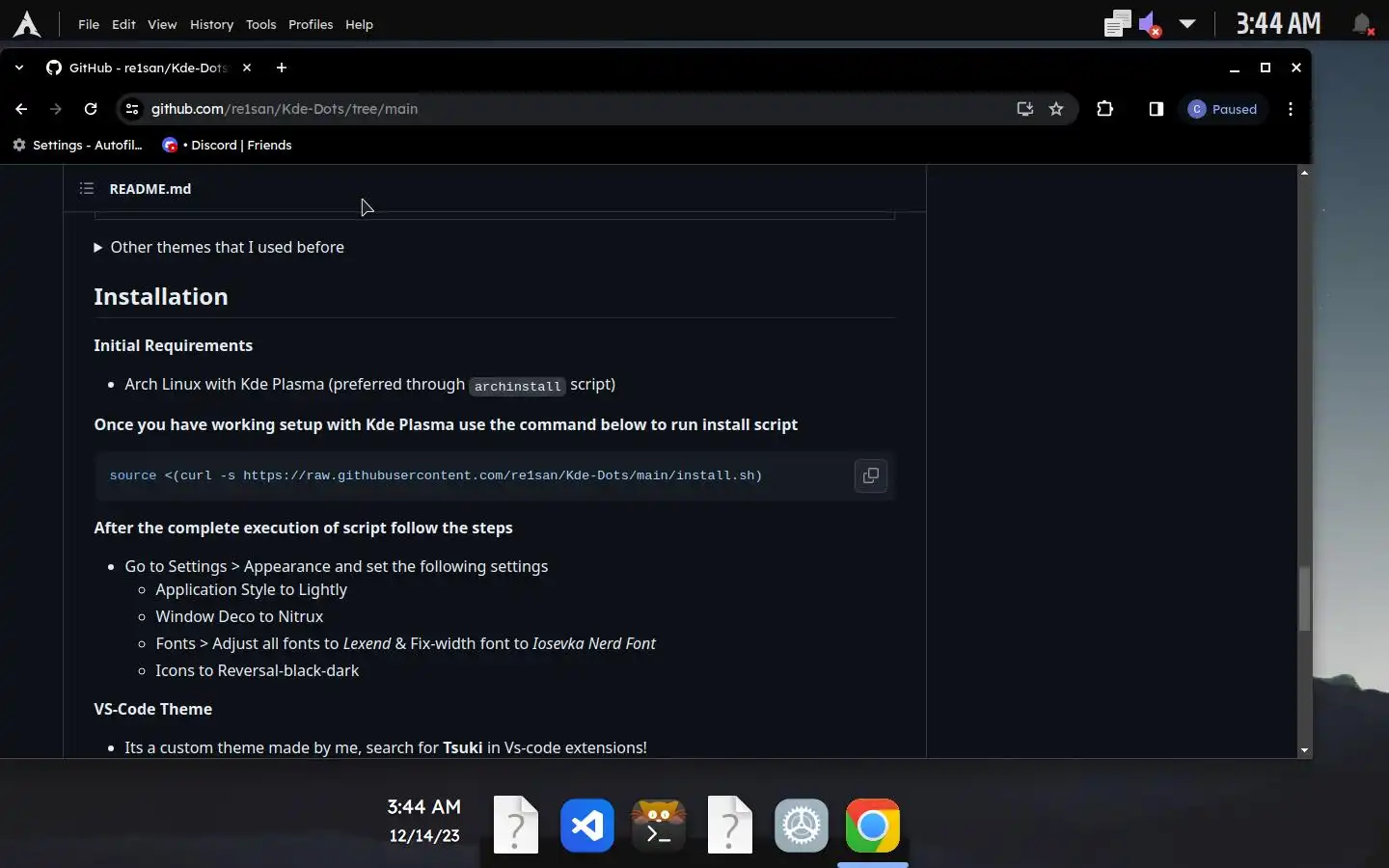Click the dock clock and date widget
Screen dimensions: 1389x868
coord(424,821)
